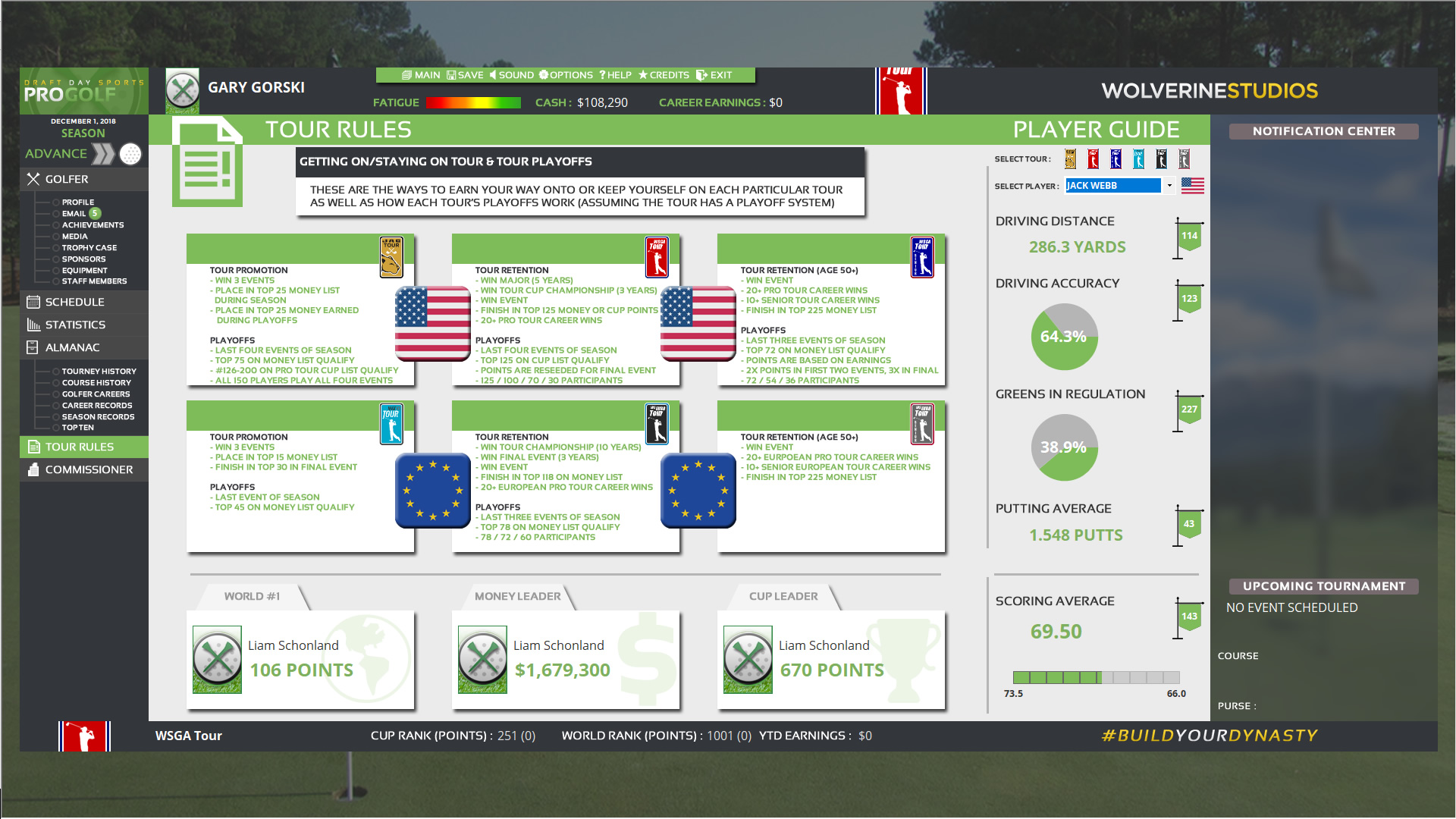Select the red Pro Tour logo icon

pos(1093,158)
